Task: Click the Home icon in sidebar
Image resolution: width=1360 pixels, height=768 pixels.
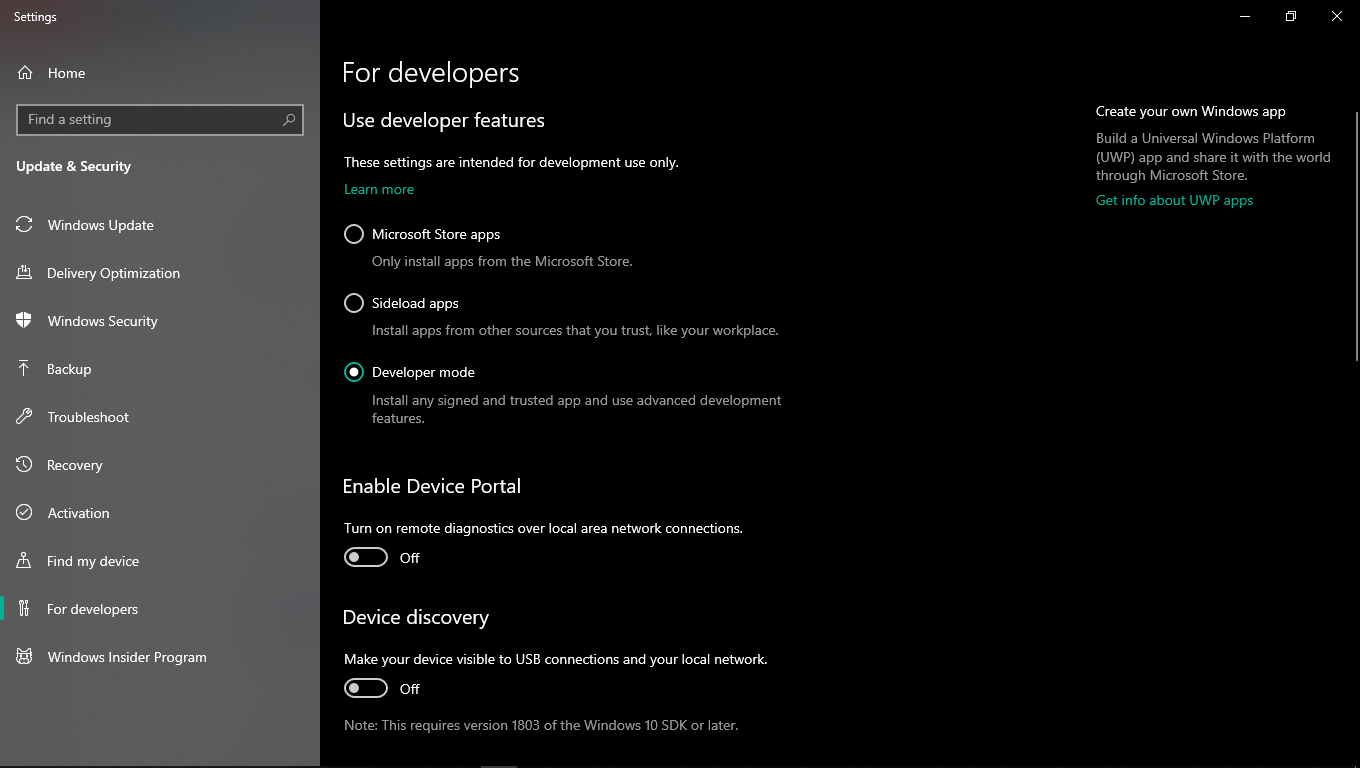Action: [26, 73]
